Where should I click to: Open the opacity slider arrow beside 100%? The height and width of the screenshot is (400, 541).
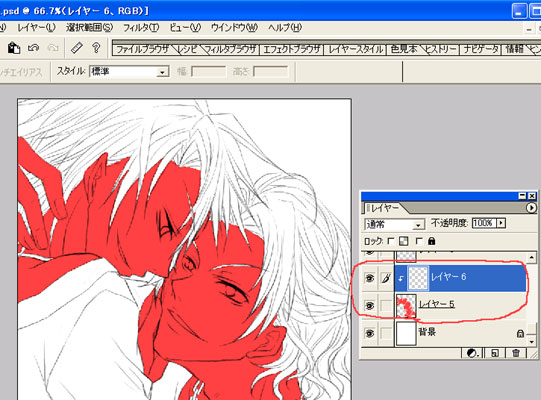[x=501, y=223]
